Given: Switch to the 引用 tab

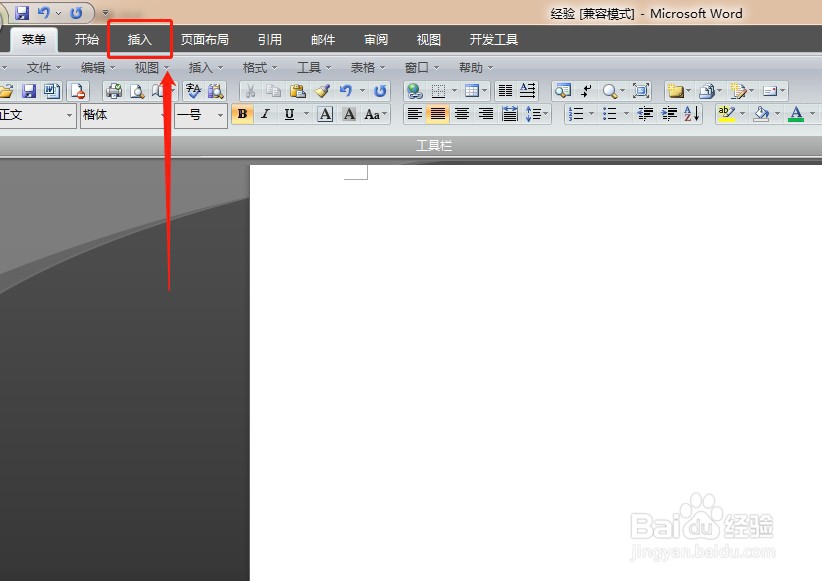Looking at the screenshot, I should tap(269, 39).
